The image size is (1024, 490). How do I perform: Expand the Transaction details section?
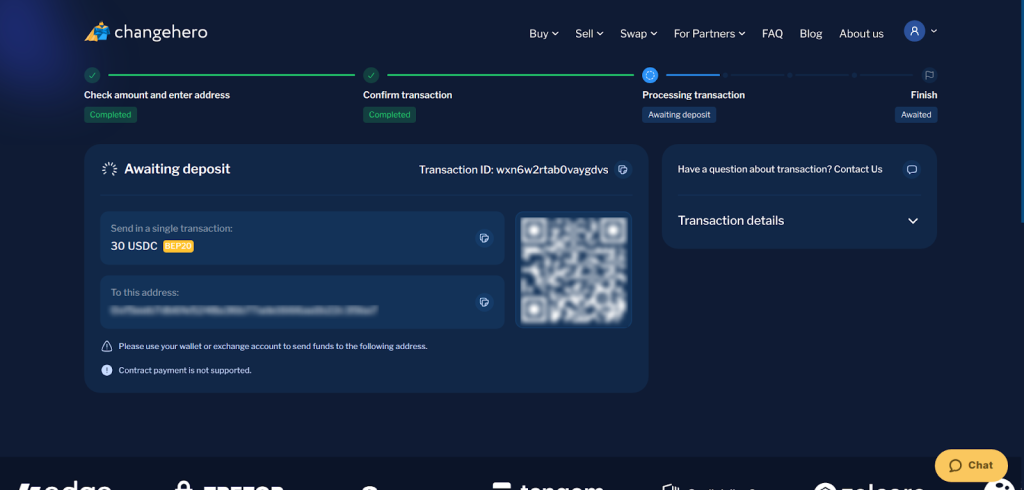point(912,221)
